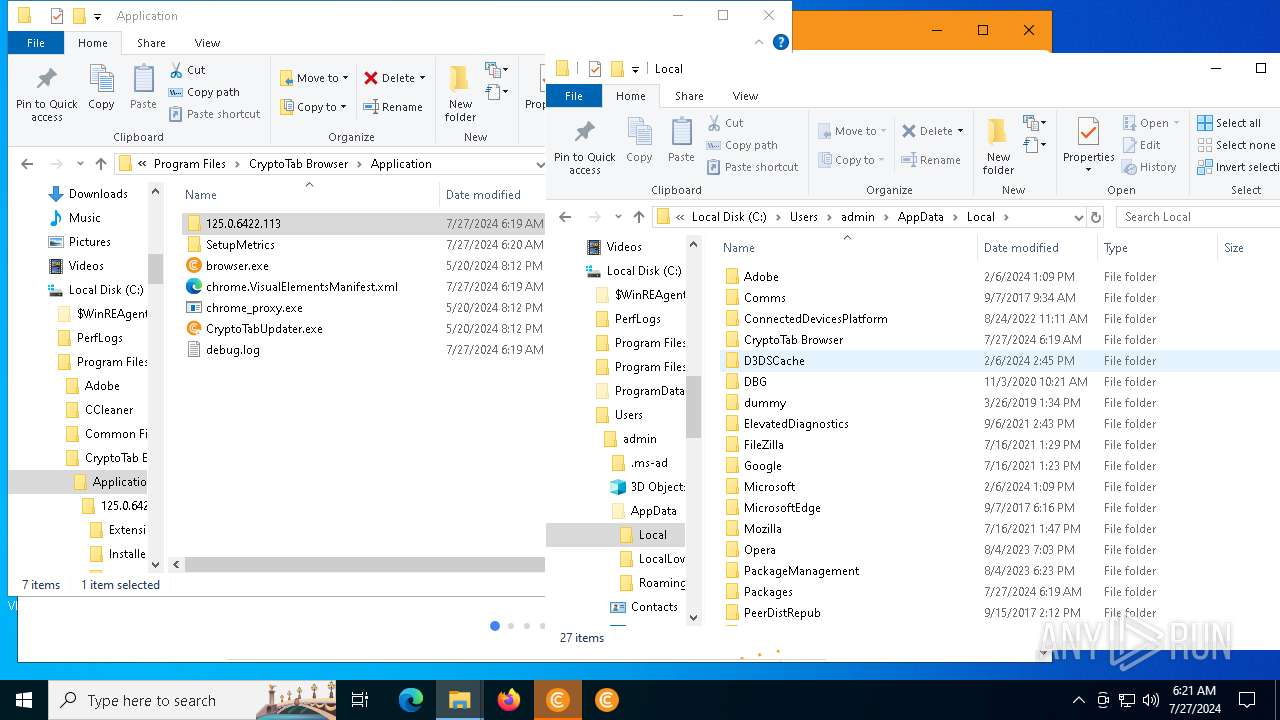The width and height of the screenshot is (1280, 720).
Task: Click Paste shortcut in Application window
Action: (214, 114)
